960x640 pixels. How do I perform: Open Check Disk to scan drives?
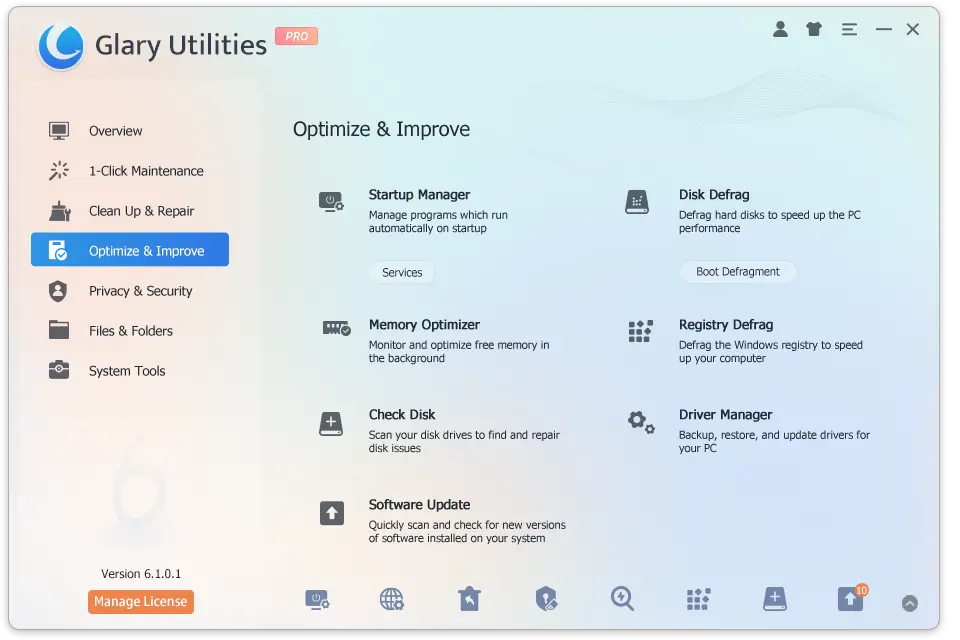pyautogui.click(x=402, y=414)
